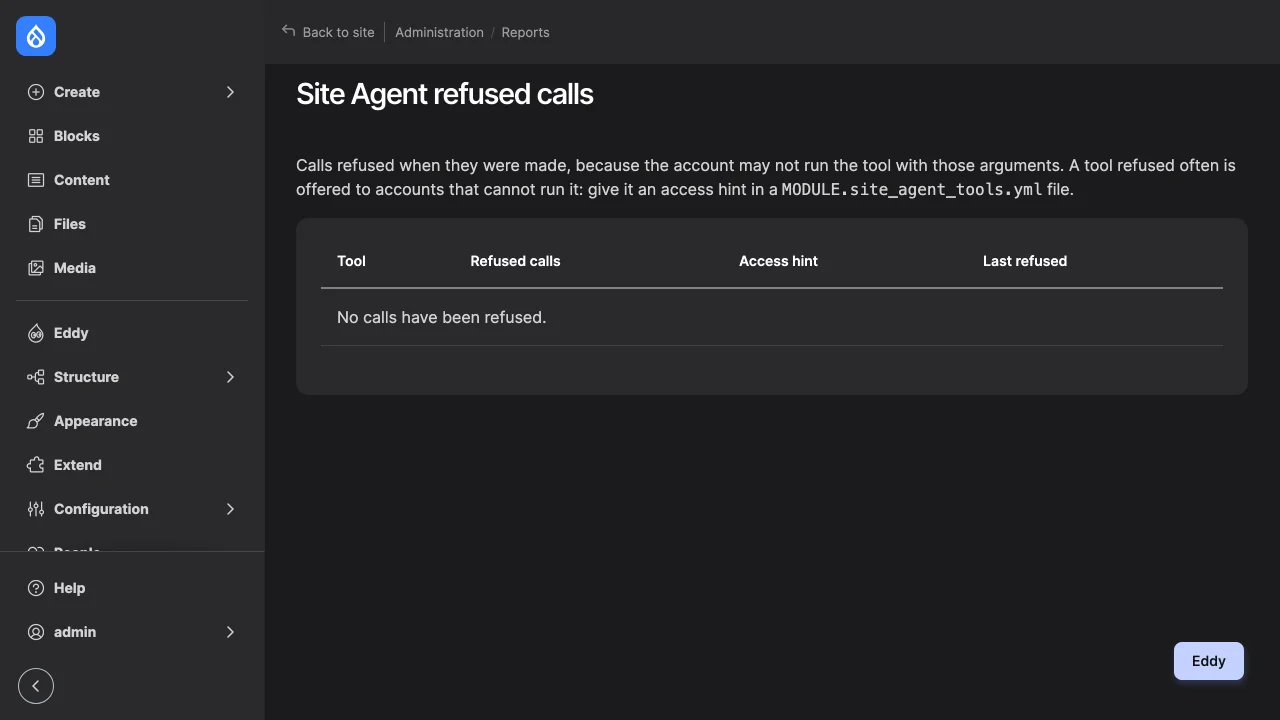Viewport: 1280px width, 720px height.
Task: Click the Eddy droplet icon in sidebar
Action: (x=36, y=333)
